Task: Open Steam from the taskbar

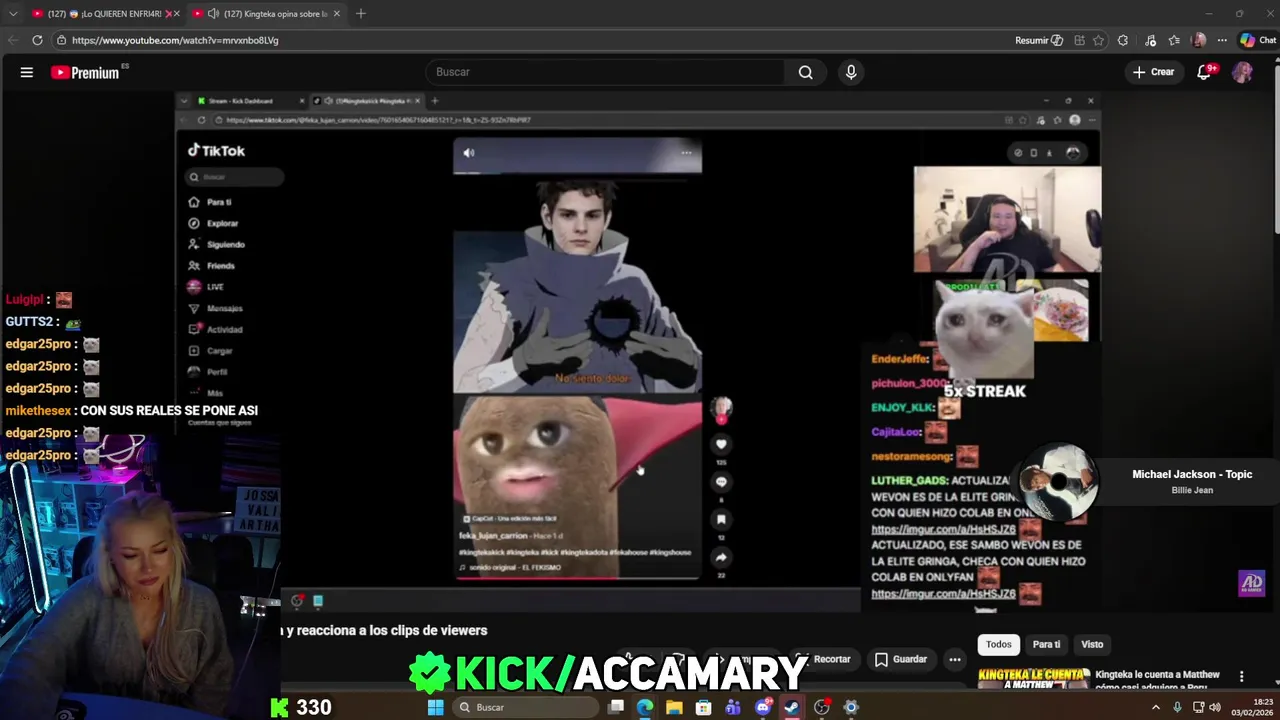Action: coord(791,707)
